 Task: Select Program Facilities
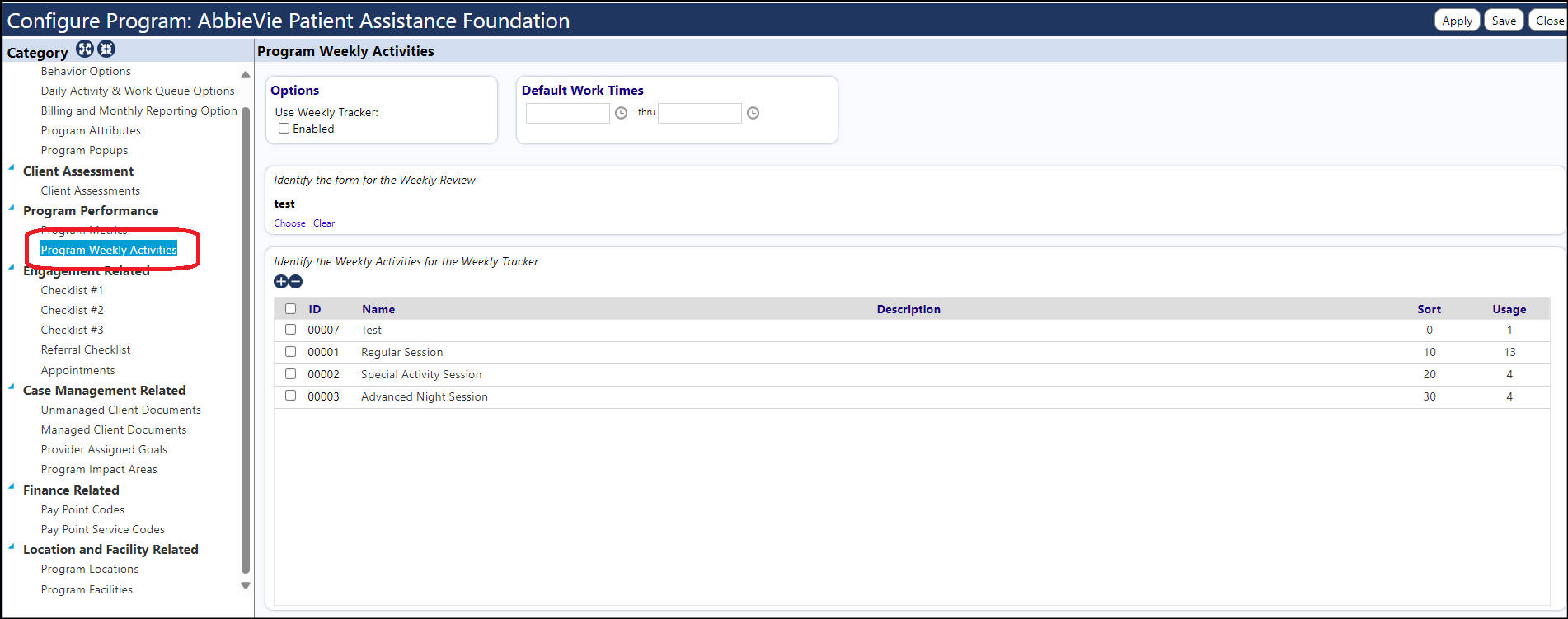87,590
